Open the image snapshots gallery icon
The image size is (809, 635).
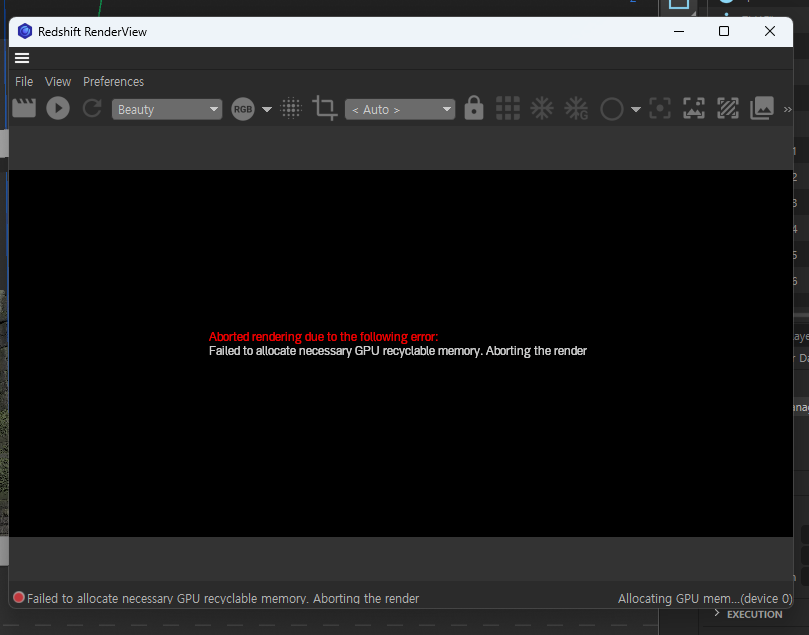tap(762, 108)
